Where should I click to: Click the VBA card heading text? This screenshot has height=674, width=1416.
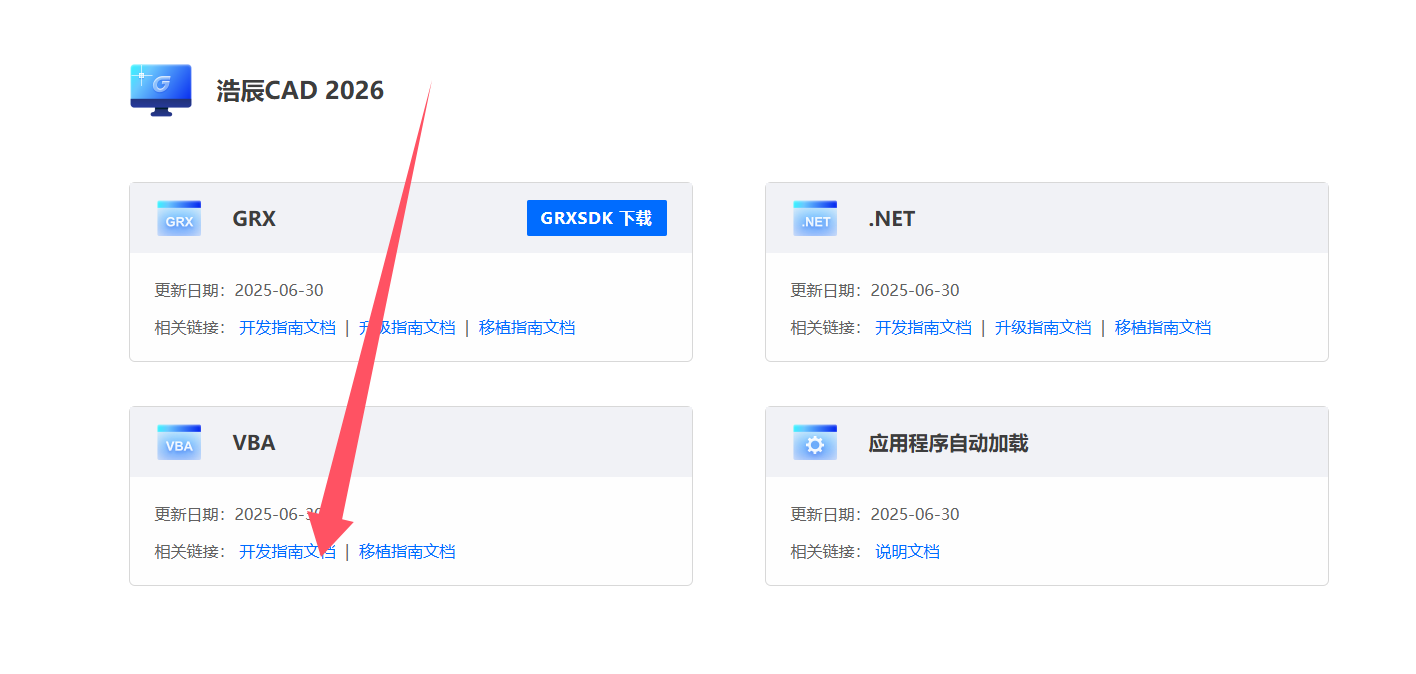click(x=254, y=442)
